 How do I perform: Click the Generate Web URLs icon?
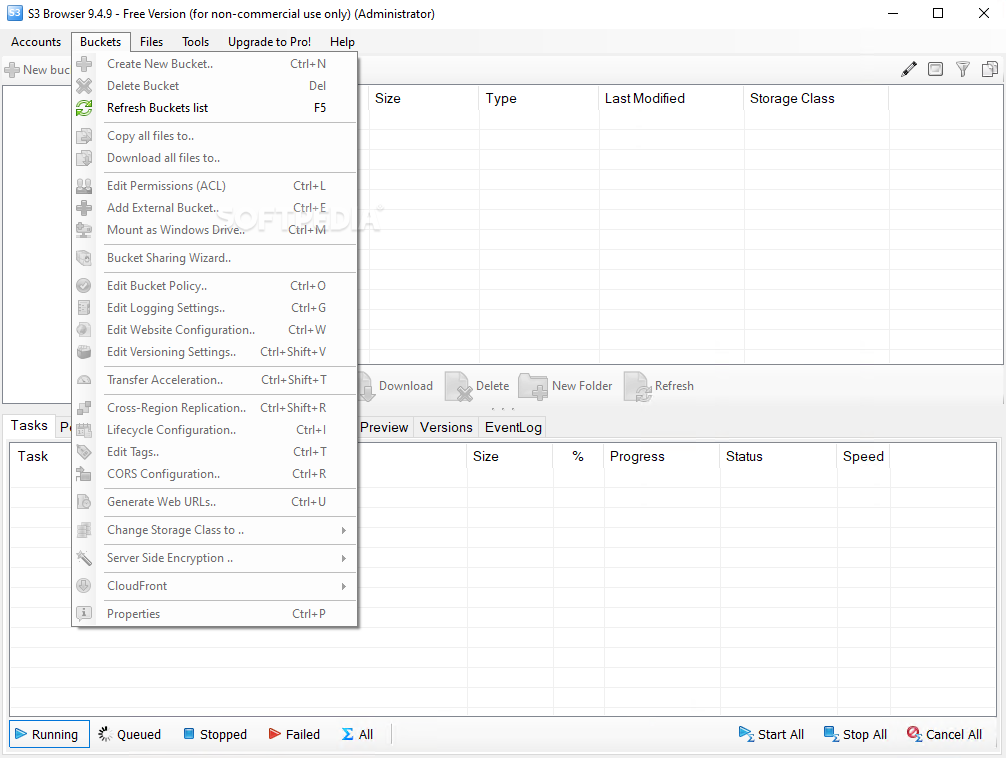coord(84,502)
